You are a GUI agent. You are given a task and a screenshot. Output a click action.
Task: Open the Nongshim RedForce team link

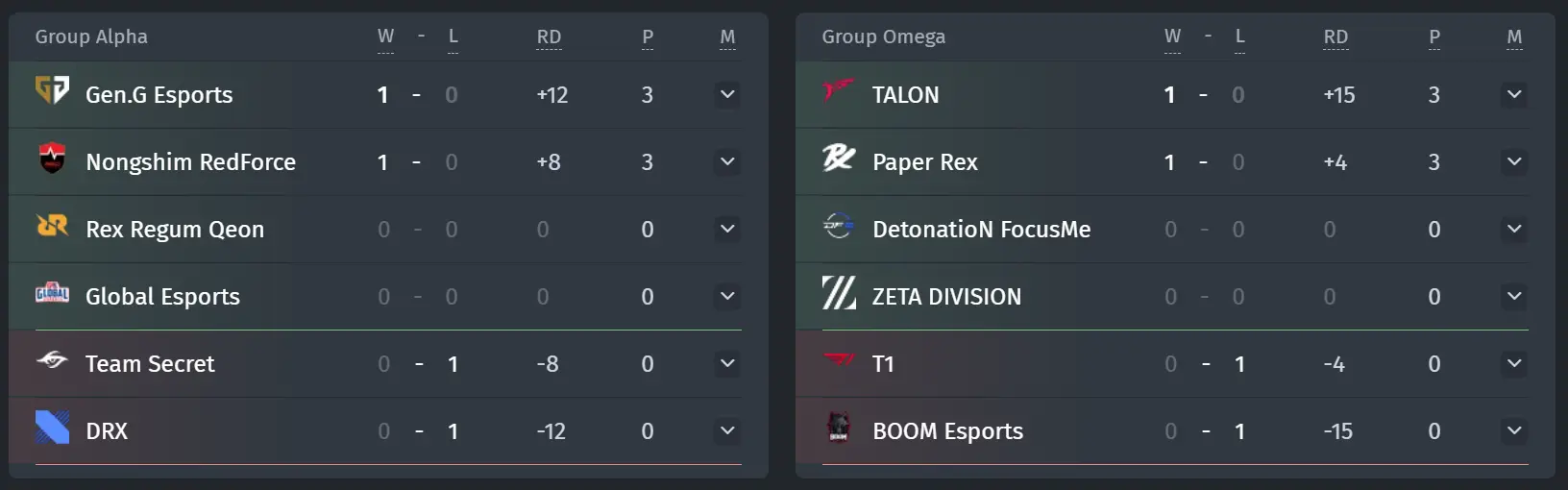pos(190,162)
